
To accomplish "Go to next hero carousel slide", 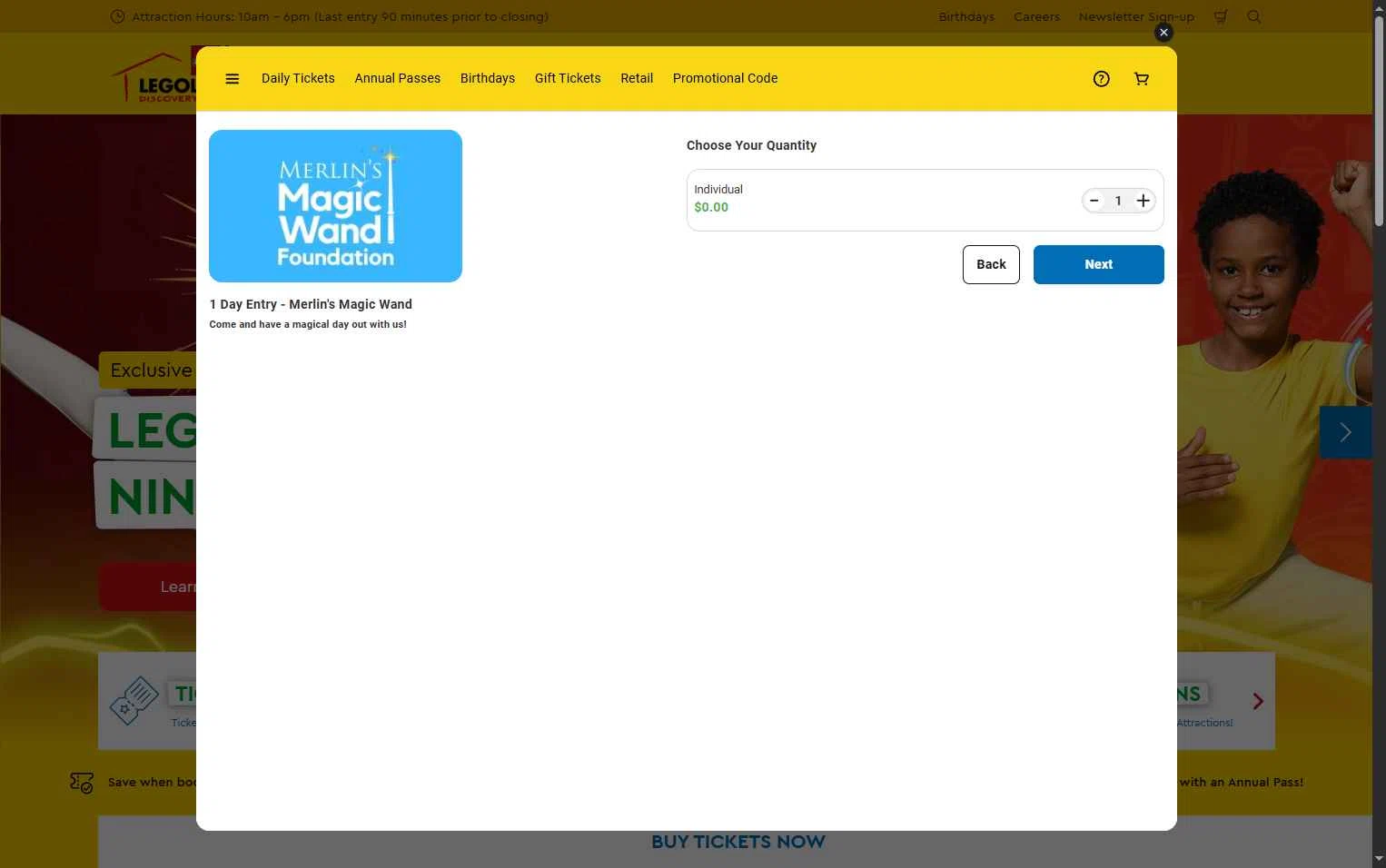I will click(1345, 432).
